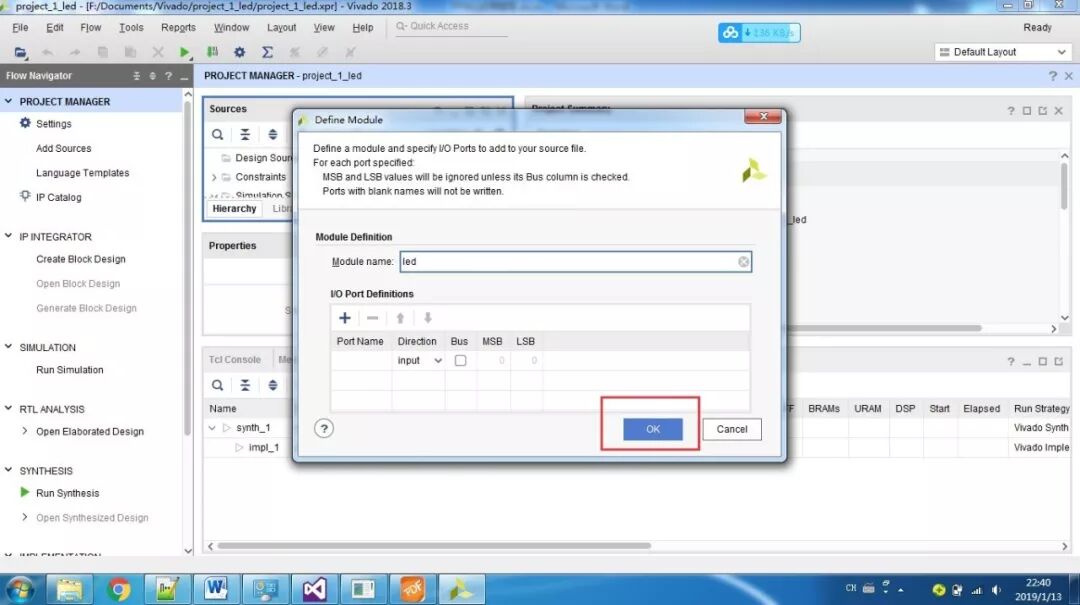Open Visual Studio from the taskbar
1080x605 pixels.
(314, 589)
